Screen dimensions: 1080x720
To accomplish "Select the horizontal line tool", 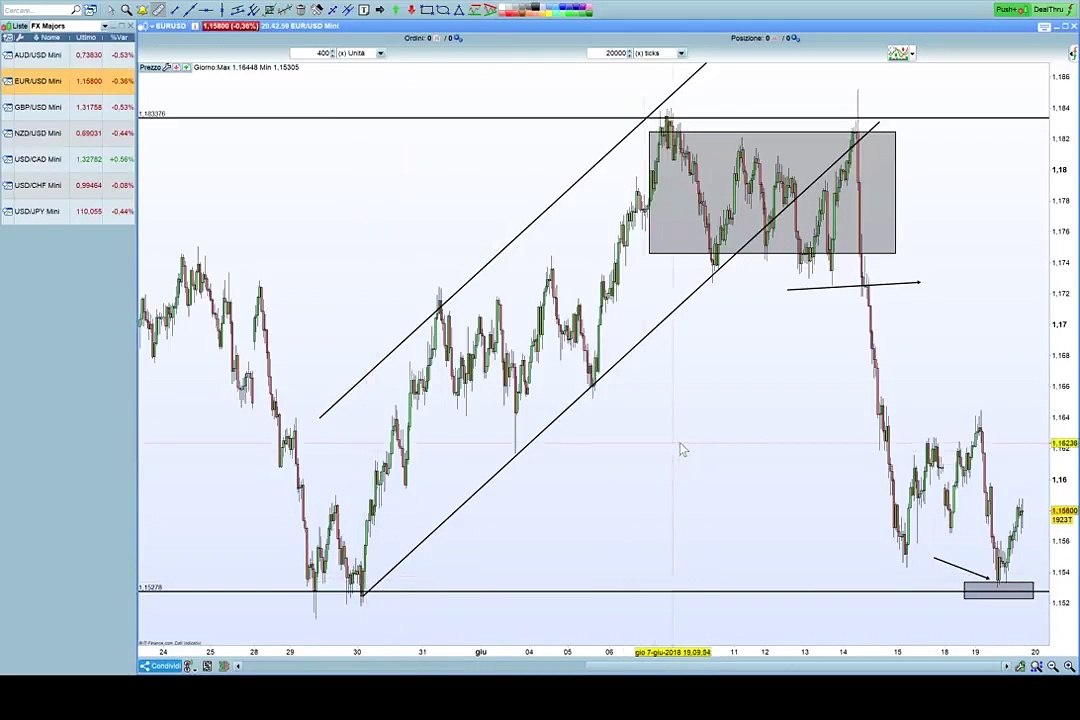I will tap(206, 10).
